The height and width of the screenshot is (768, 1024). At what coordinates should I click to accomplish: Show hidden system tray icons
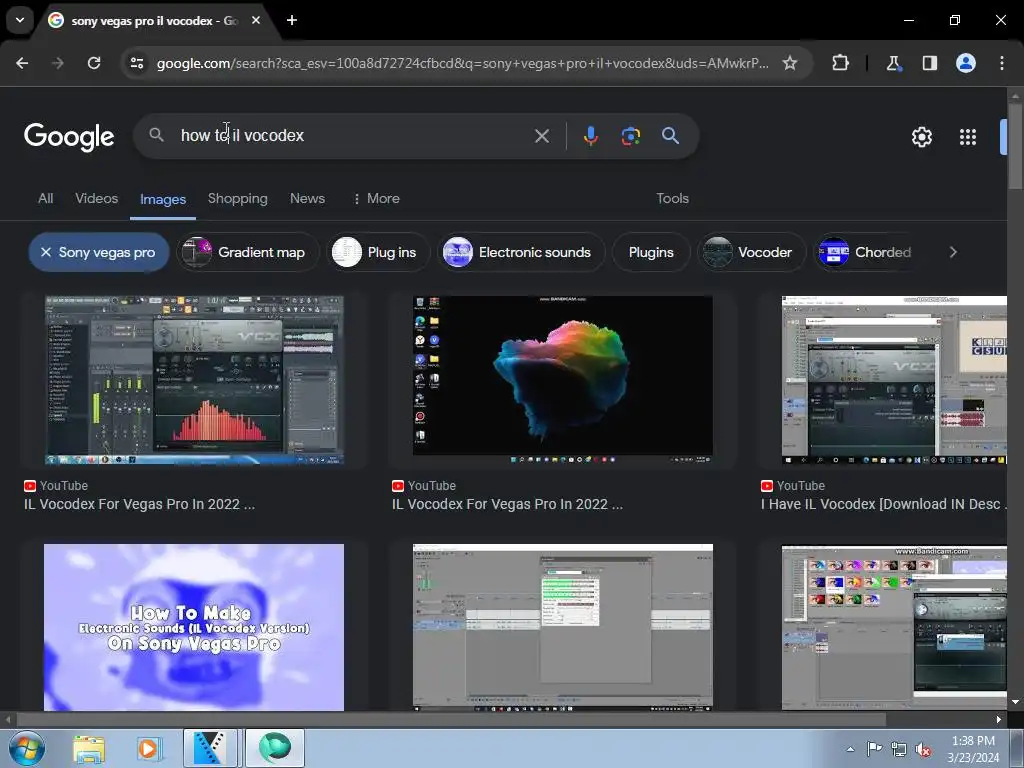tap(850, 749)
